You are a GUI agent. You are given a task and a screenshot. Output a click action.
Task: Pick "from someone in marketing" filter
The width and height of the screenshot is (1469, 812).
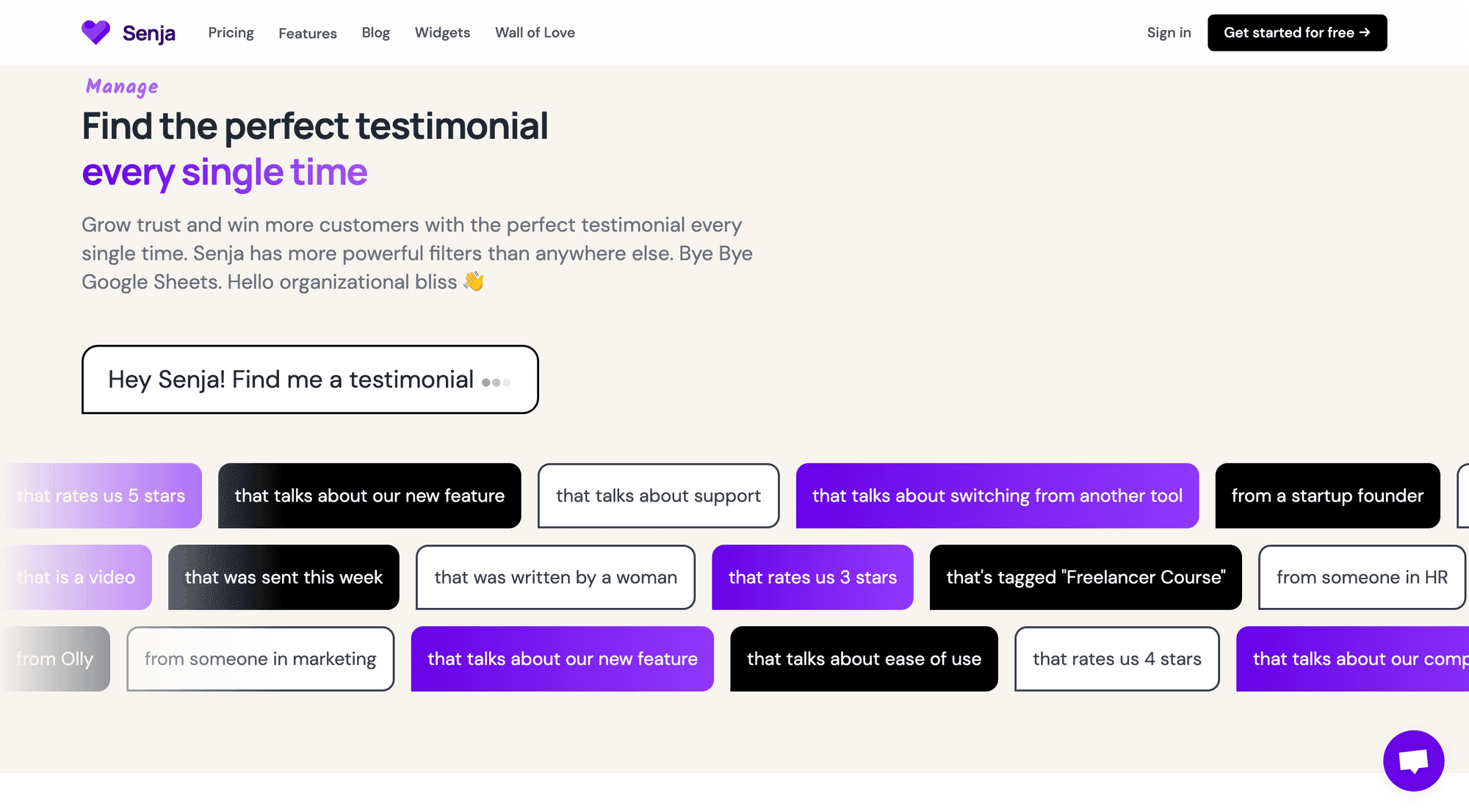260,659
